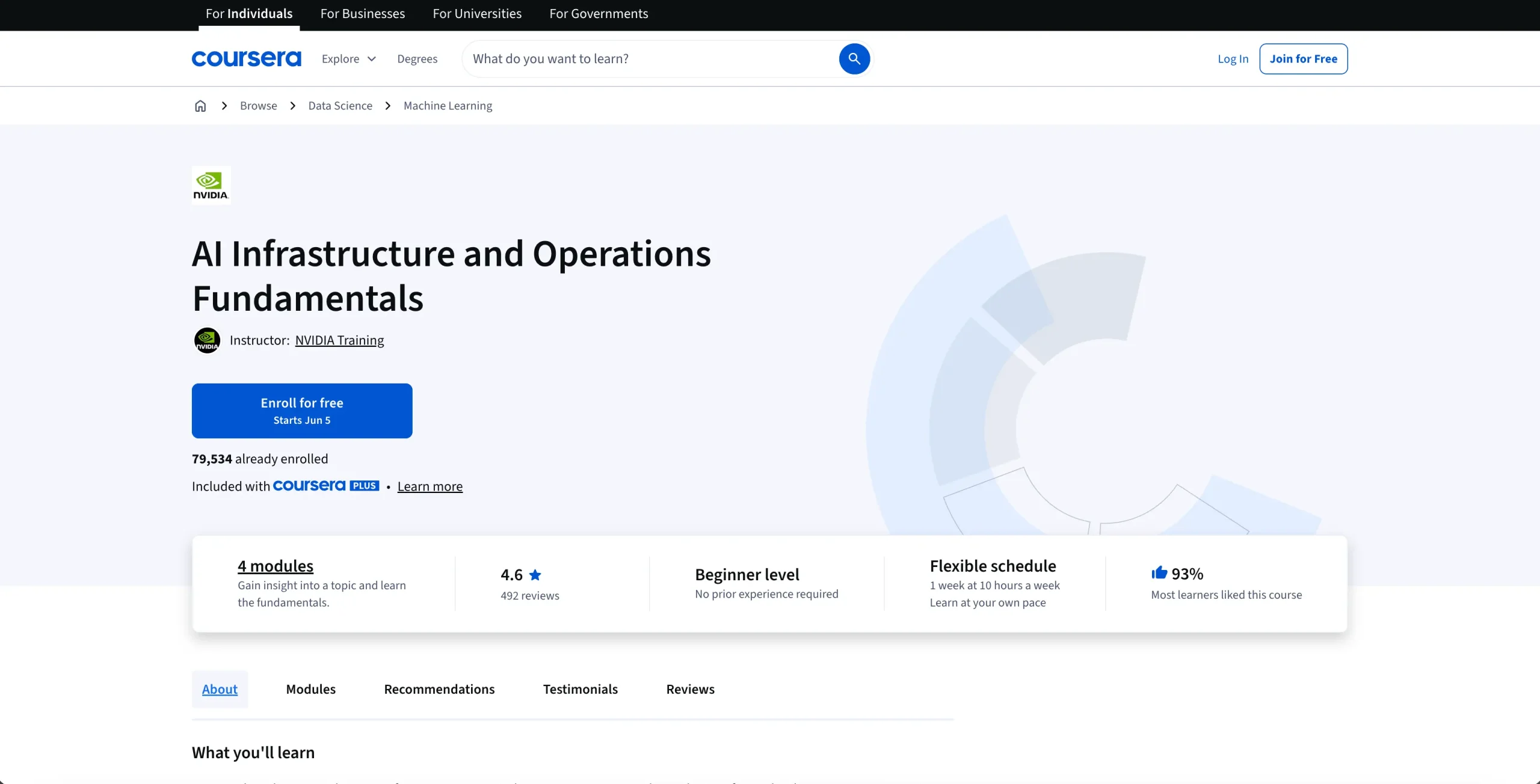The image size is (1540, 784).
Task: Go to Data Science breadcrumb
Action: pyautogui.click(x=340, y=106)
